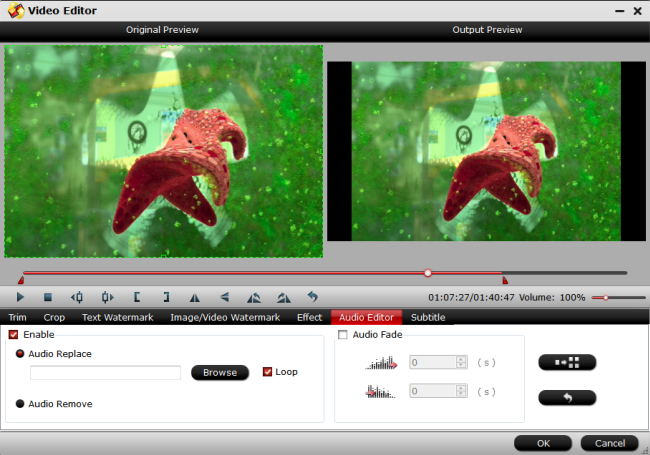Toggle the Loop checkbox
The height and width of the screenshot is (455, 650).
tap(267, 372)
